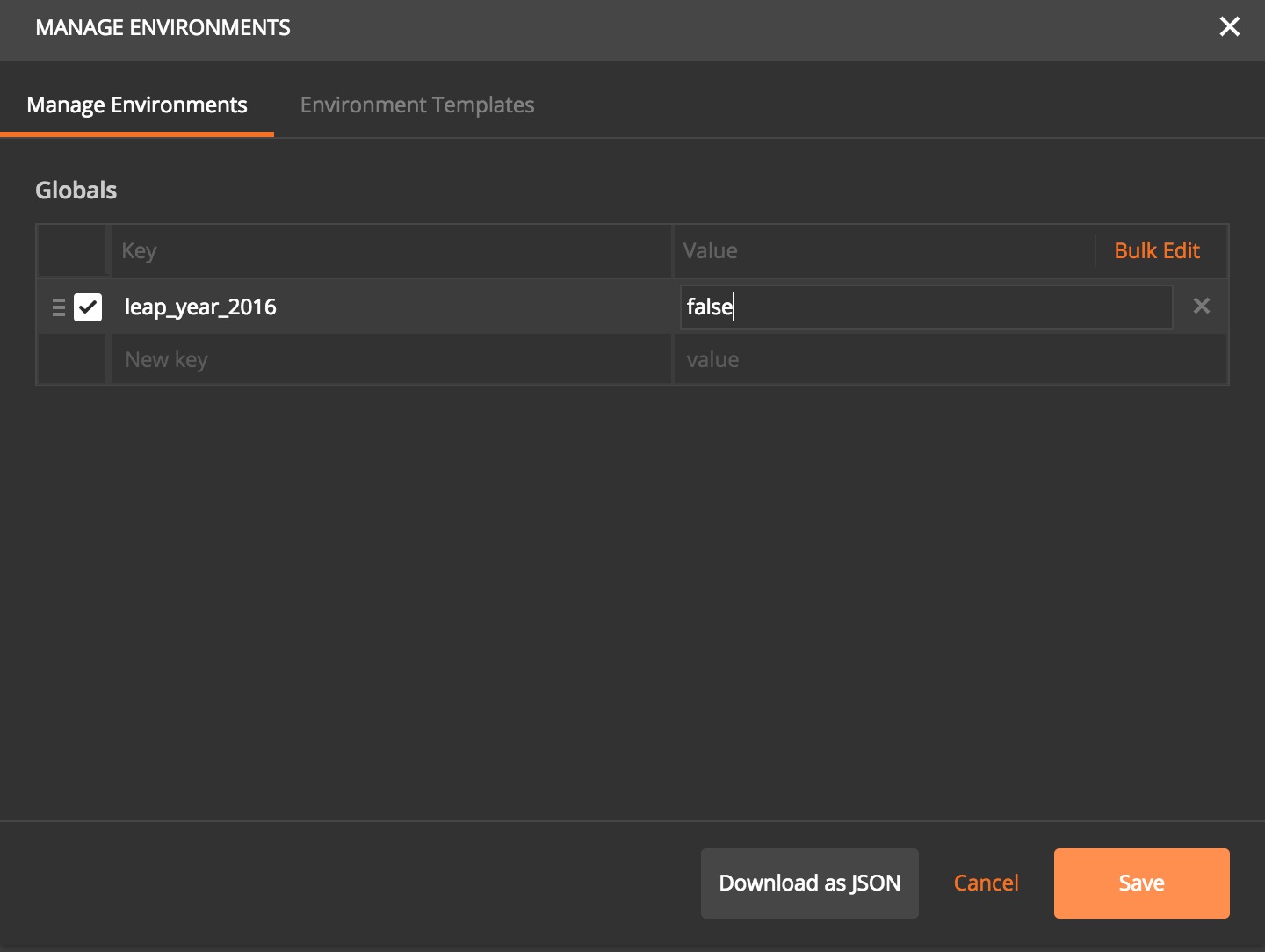Focus the value field containing false
This screenshot has width=1265, height=952.
pyautogui.click(x=927, y=307)
